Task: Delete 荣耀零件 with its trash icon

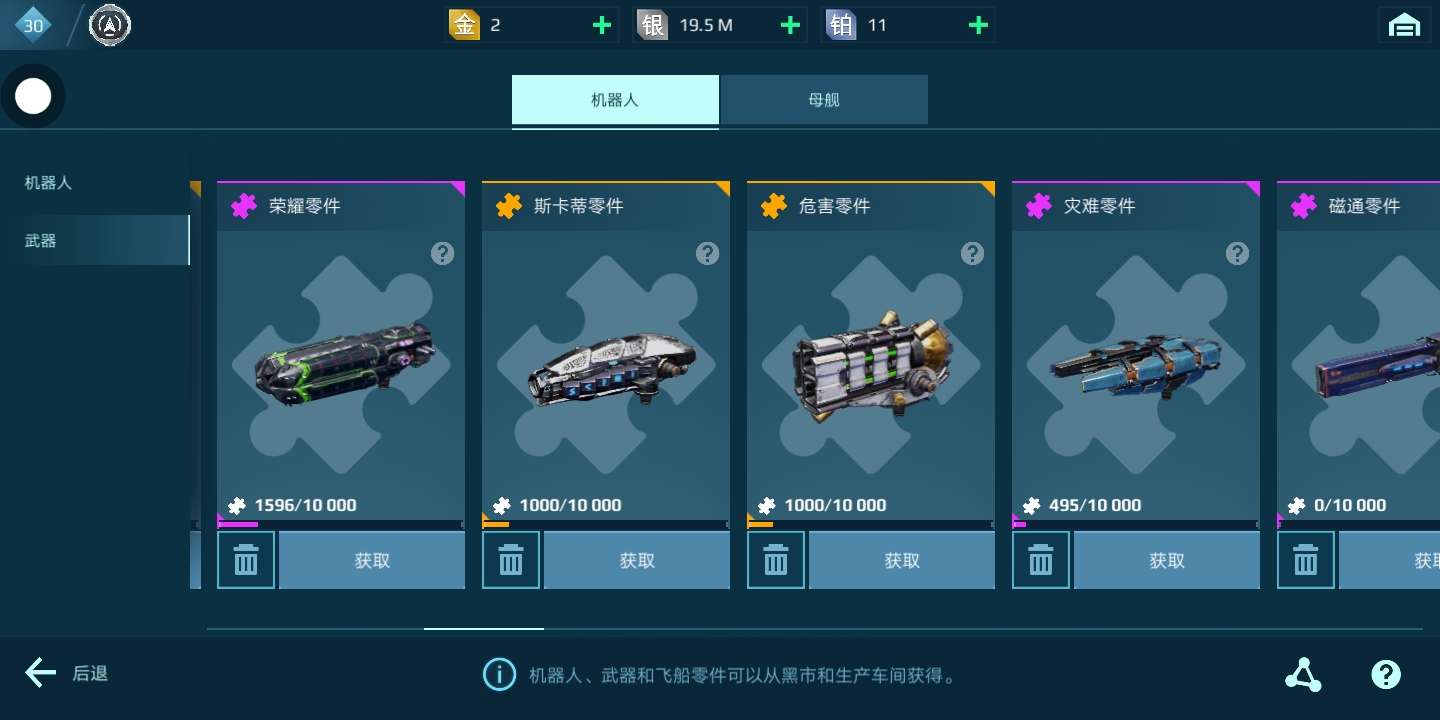Action: (x=246, y=560)
